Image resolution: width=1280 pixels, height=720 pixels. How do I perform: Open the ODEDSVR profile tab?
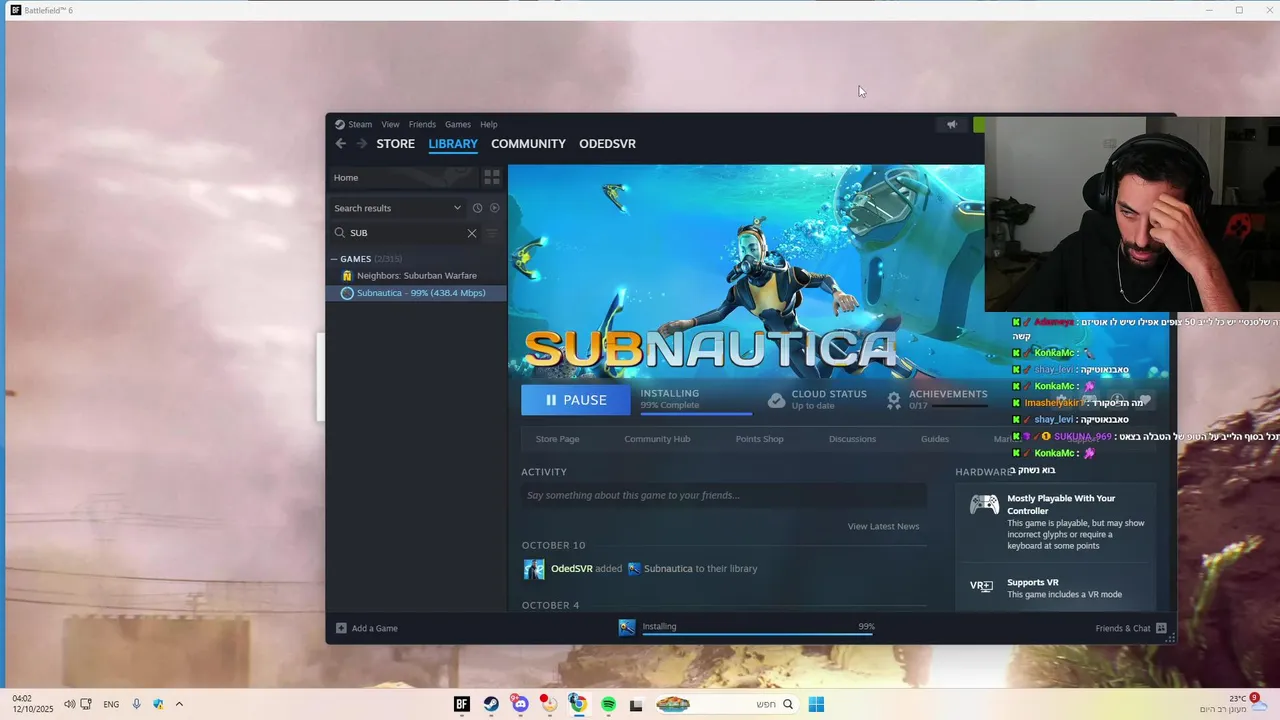[607, 144]
